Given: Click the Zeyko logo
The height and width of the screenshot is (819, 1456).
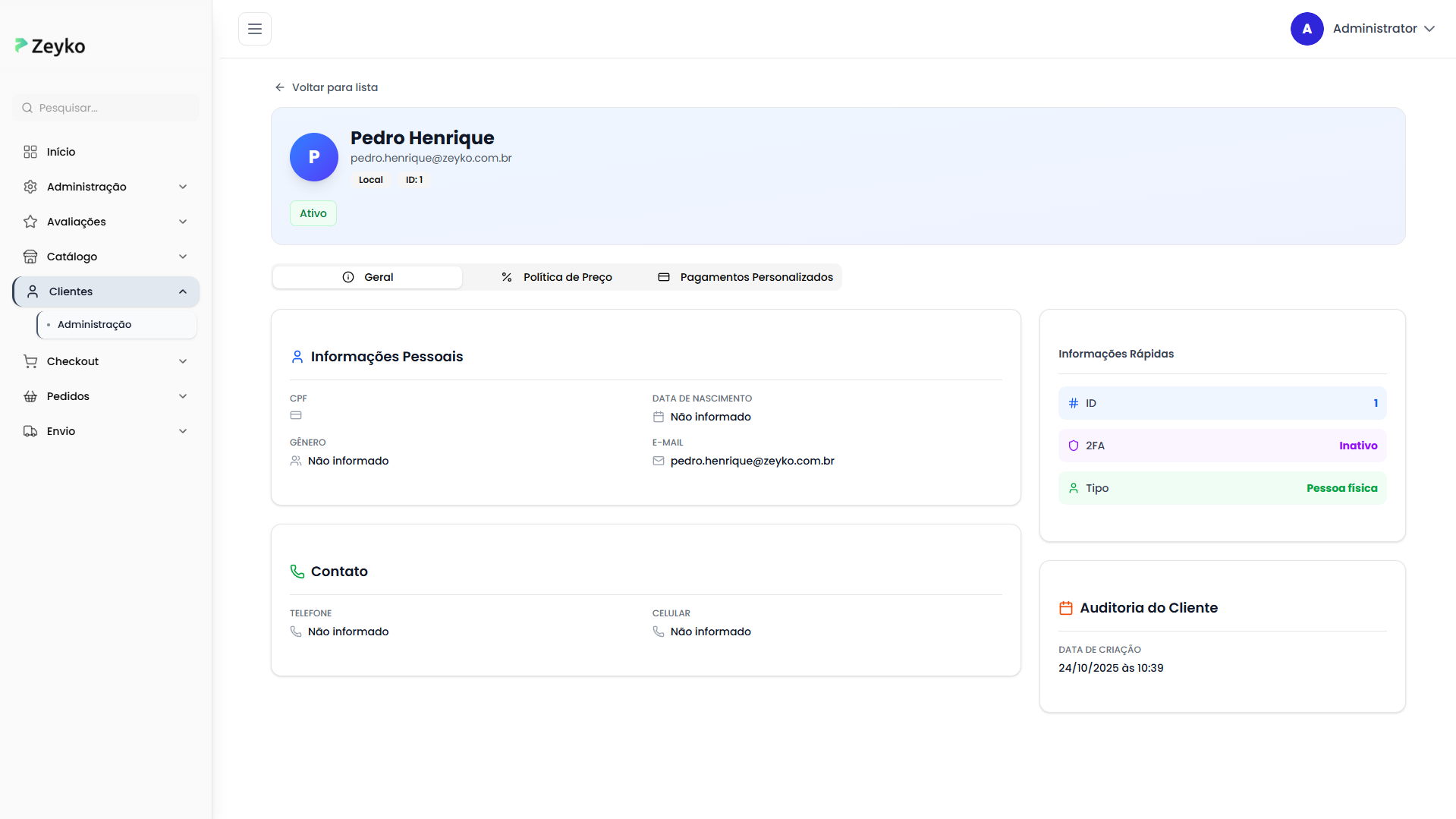Looking at the screenshot, I should (50, 46).
